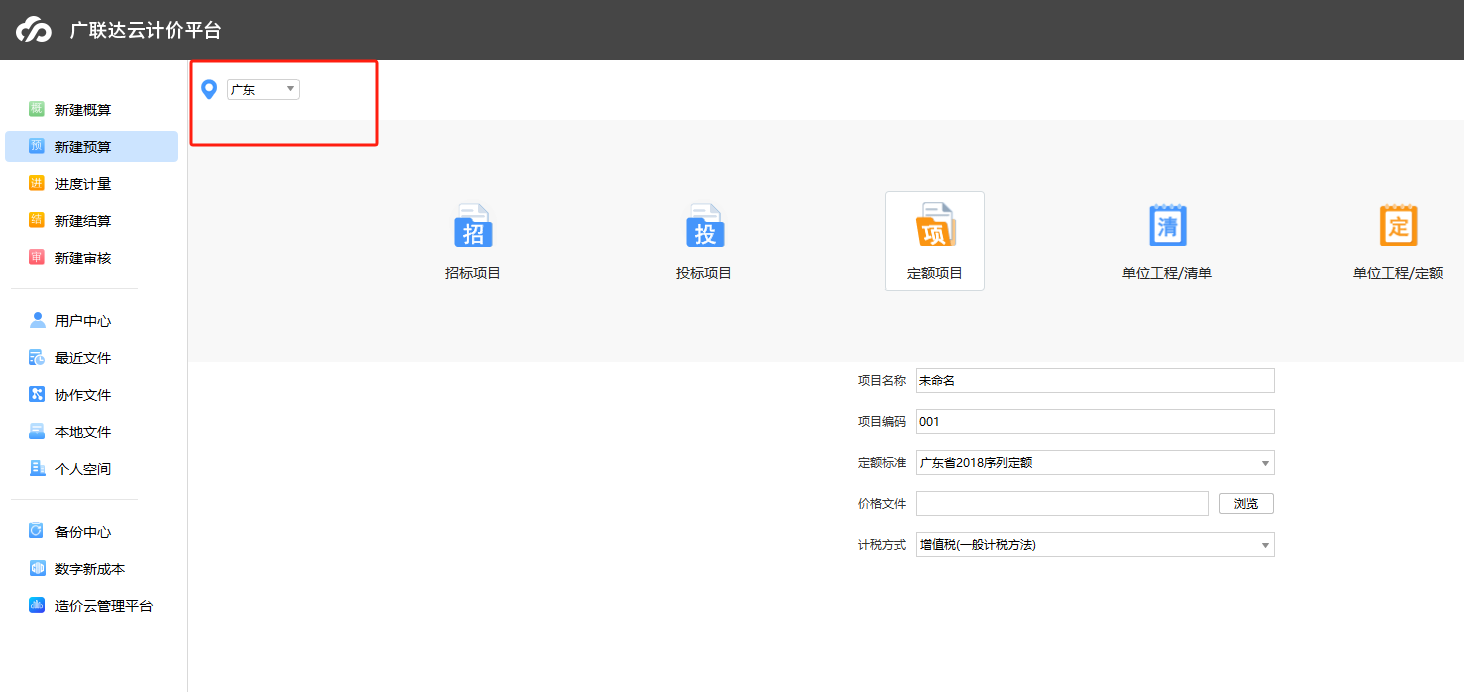Click the Glodon cloud logo icon
1464x692 pixels.
[33, 30]
